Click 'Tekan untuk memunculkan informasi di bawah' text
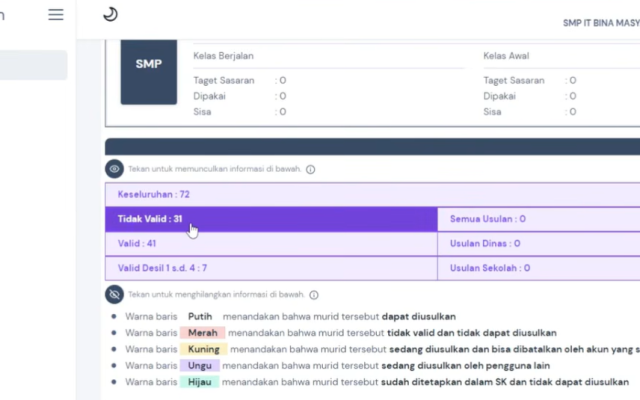 [215, 169]
